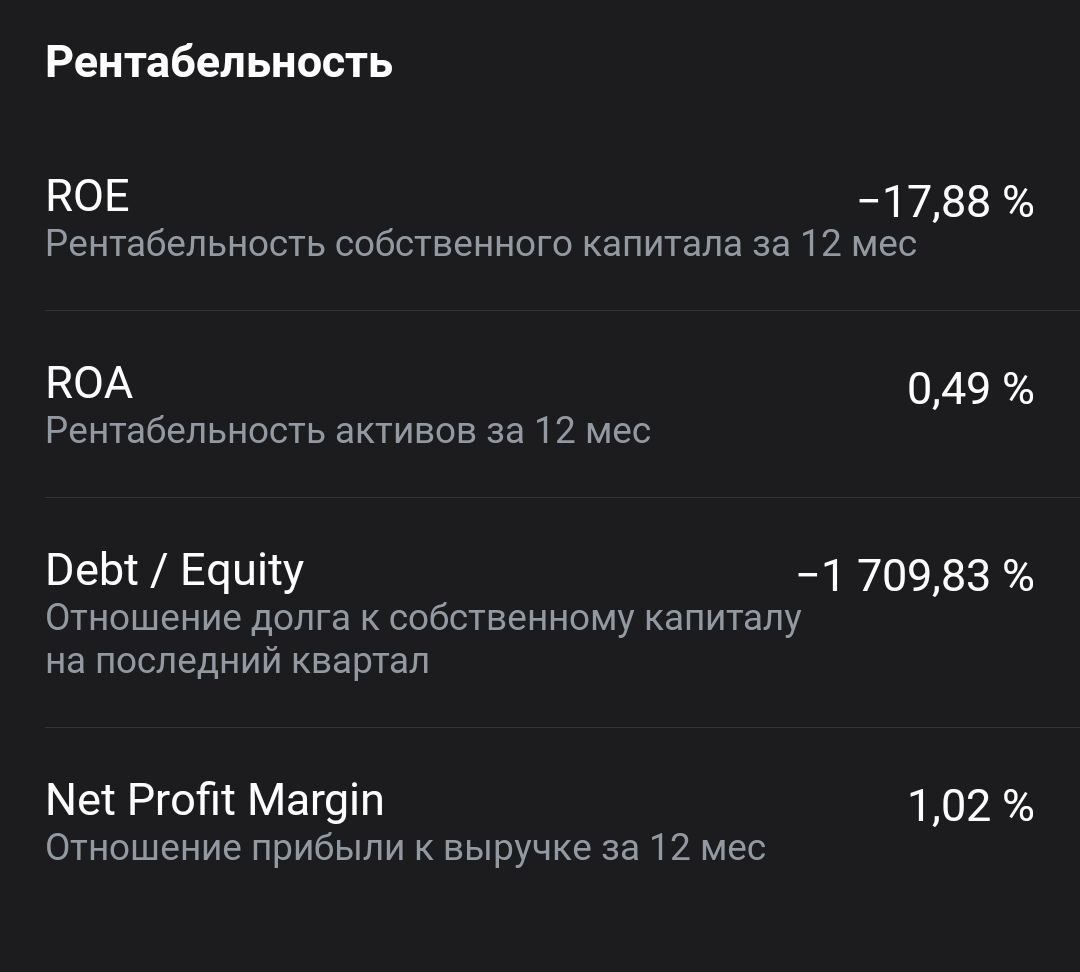Click the divider between ROA and Debt / Equity
Viewport: 1080px width, 972px height.
pos(540,497)
